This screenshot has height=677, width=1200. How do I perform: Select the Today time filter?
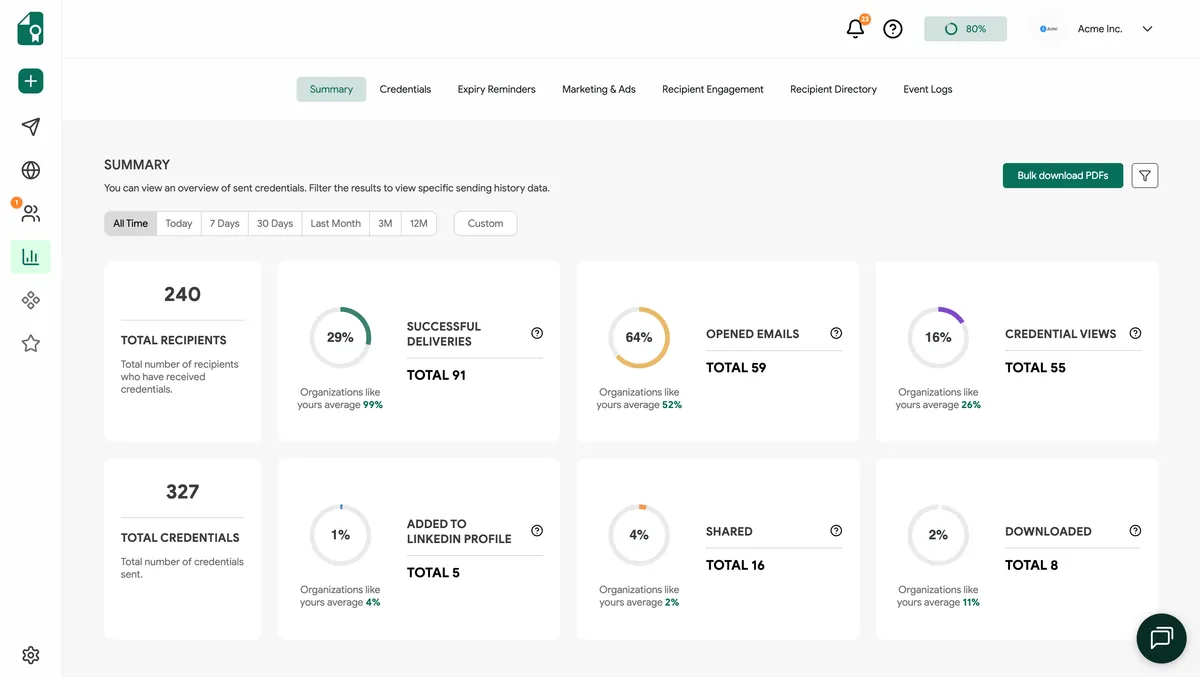coord(178,223)
